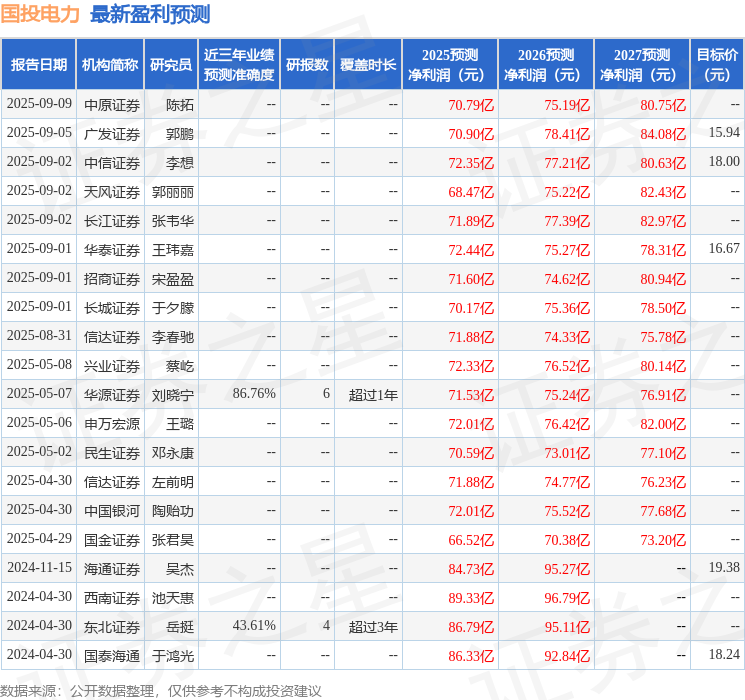This screenshot has height=700, width=745.
Task: Click 2026 profit value 78.41亿
Action: pyautogui.click(x=567, y=134)
